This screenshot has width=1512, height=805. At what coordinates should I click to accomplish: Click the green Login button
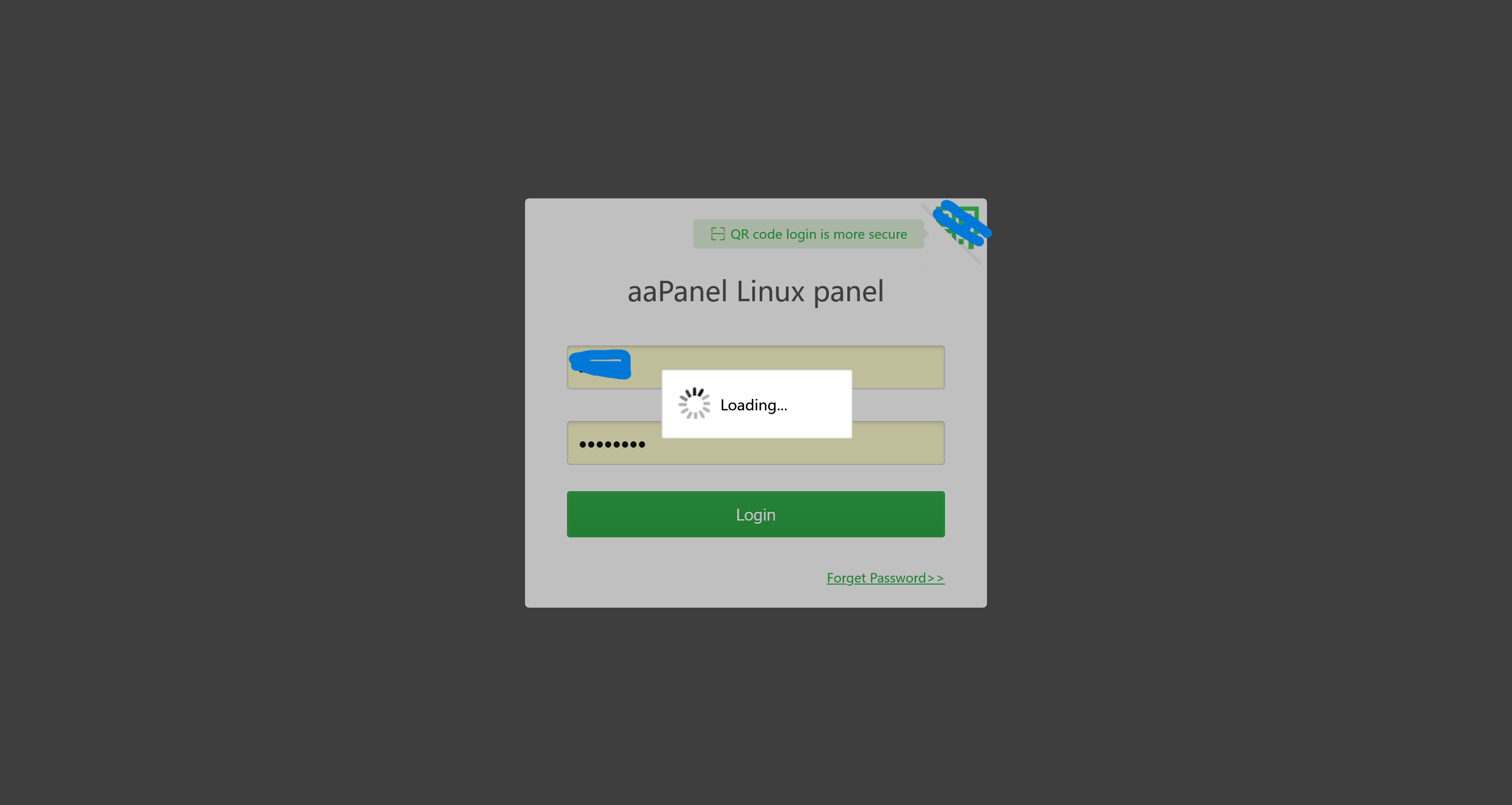(755, 514)
